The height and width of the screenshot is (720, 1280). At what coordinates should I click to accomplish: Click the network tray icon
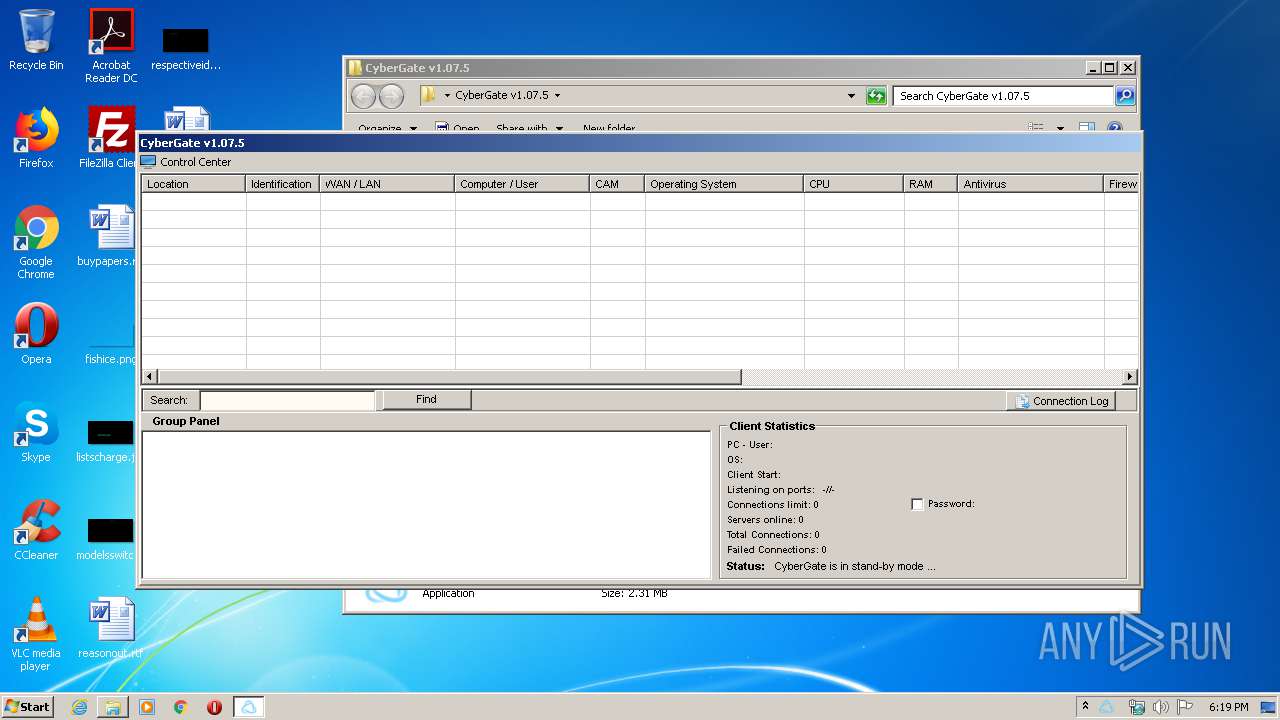1136,707
